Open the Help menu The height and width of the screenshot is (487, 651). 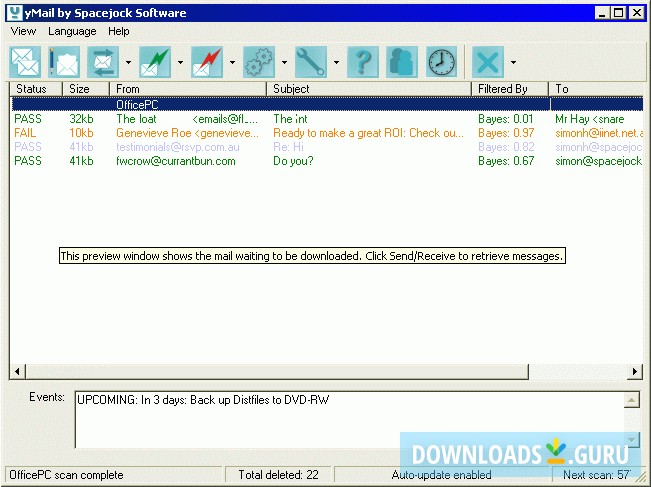tap(119, 31)
